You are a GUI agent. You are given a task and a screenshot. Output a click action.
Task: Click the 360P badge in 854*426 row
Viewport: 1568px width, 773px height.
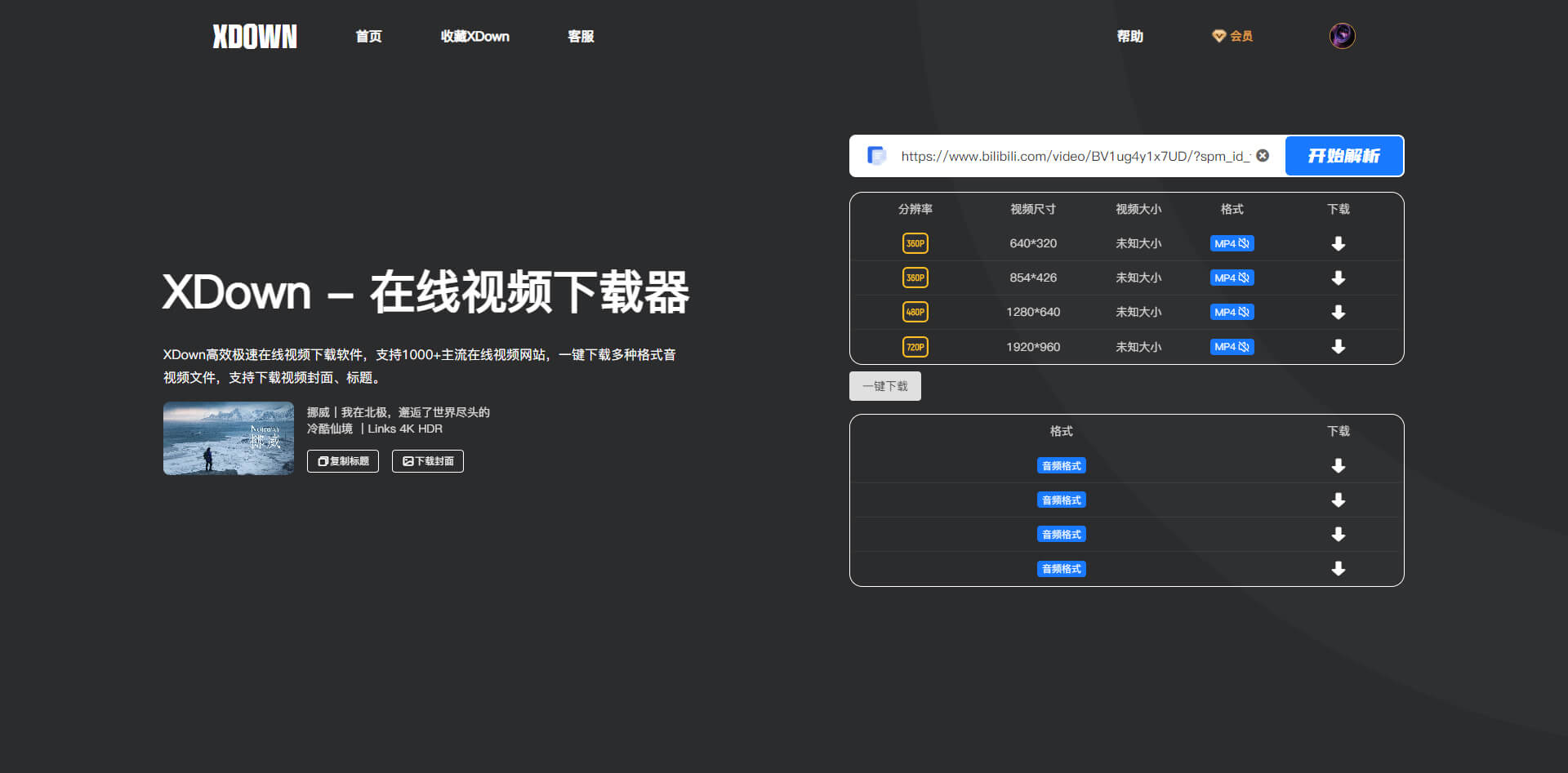915,278
